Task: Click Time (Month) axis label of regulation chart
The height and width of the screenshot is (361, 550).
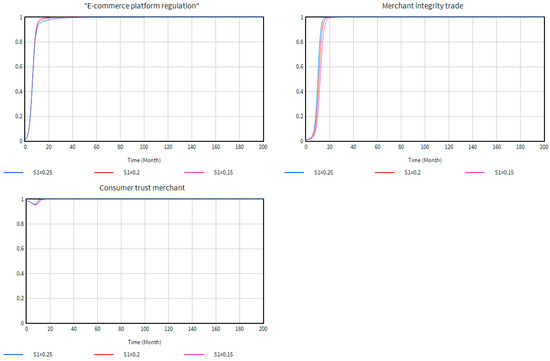Action: [x=144, y=160]
